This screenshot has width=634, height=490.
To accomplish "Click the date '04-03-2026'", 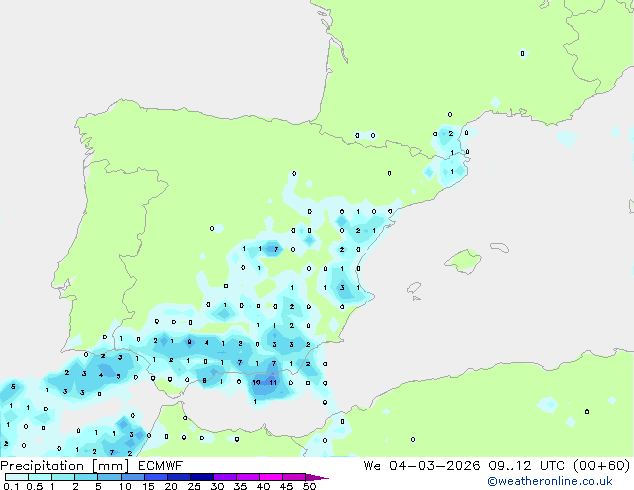I will coord(435,466).
